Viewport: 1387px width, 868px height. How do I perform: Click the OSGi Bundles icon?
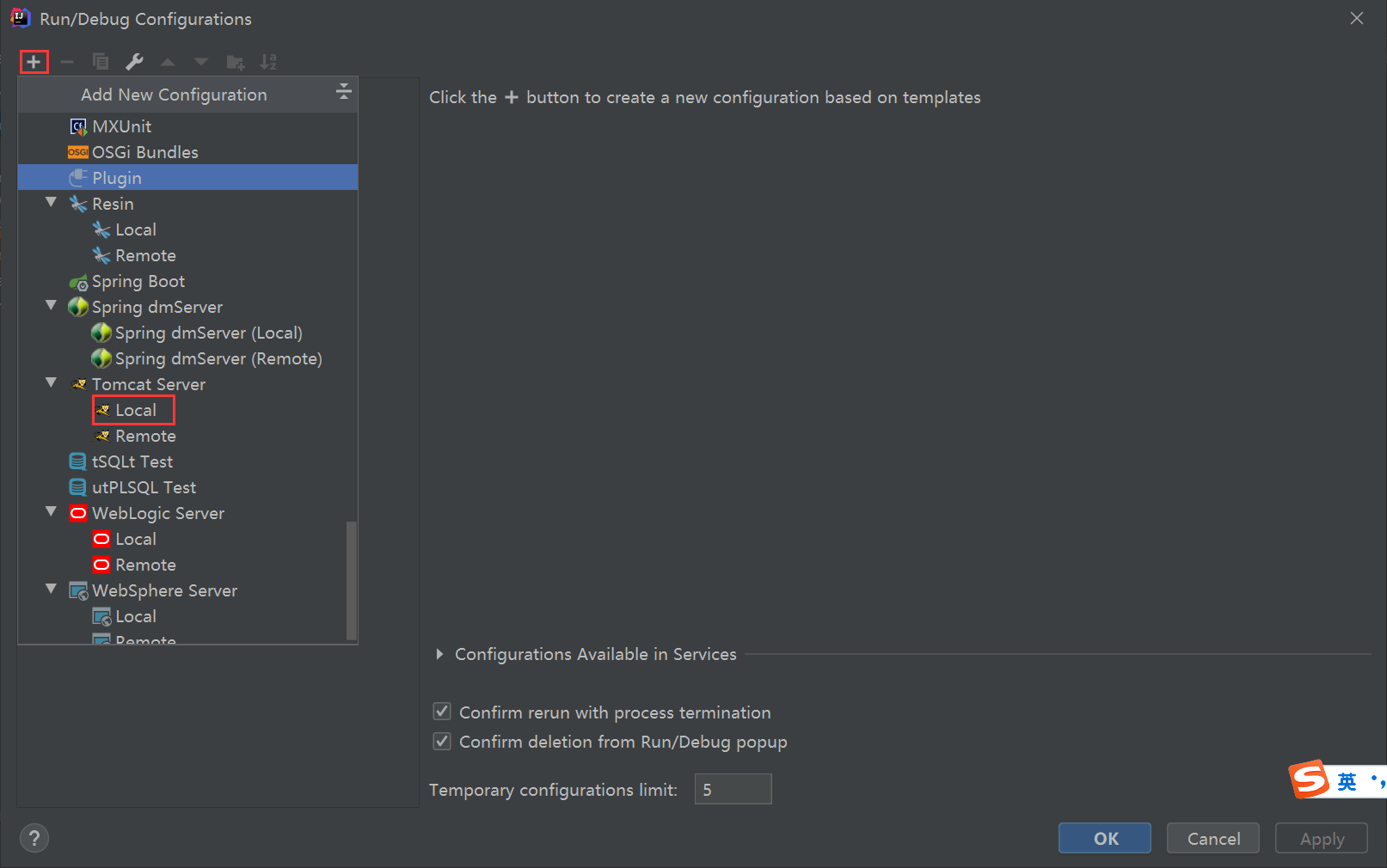tap(77, 153)
